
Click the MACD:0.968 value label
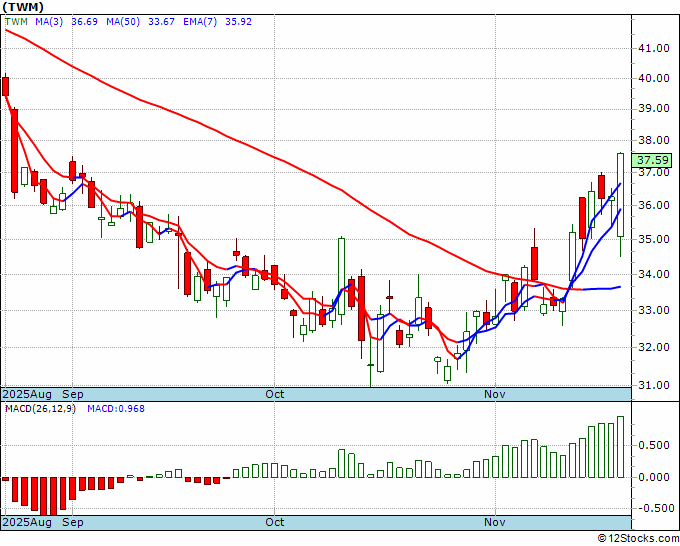[116, 409]
